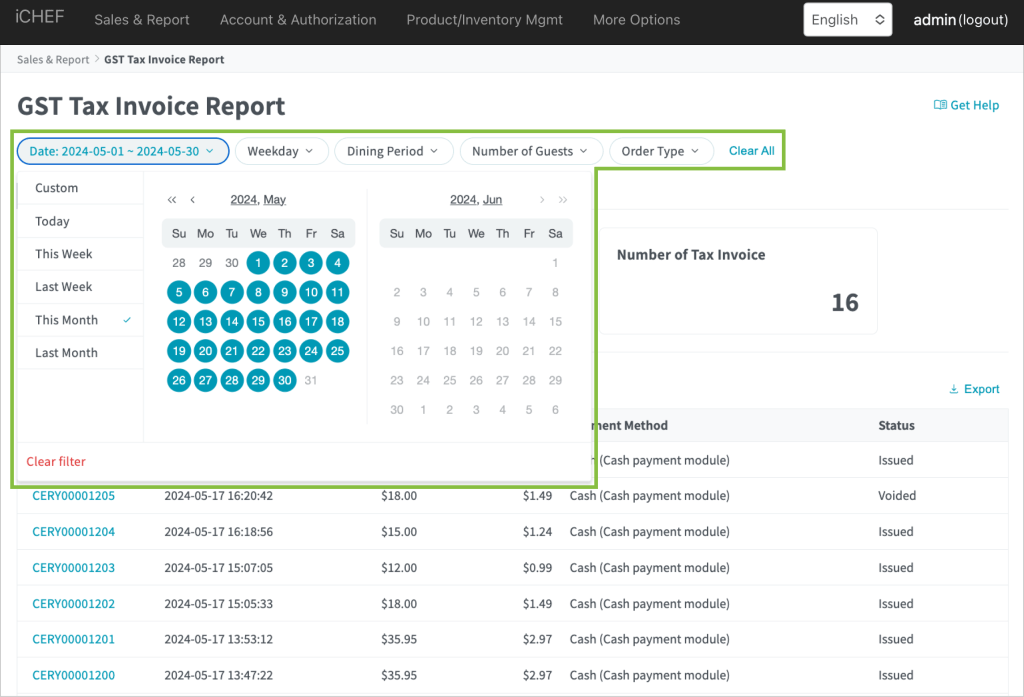Click the previous month arrow icon
This screenshot has width=1024, height=697.
click(193, 200)
